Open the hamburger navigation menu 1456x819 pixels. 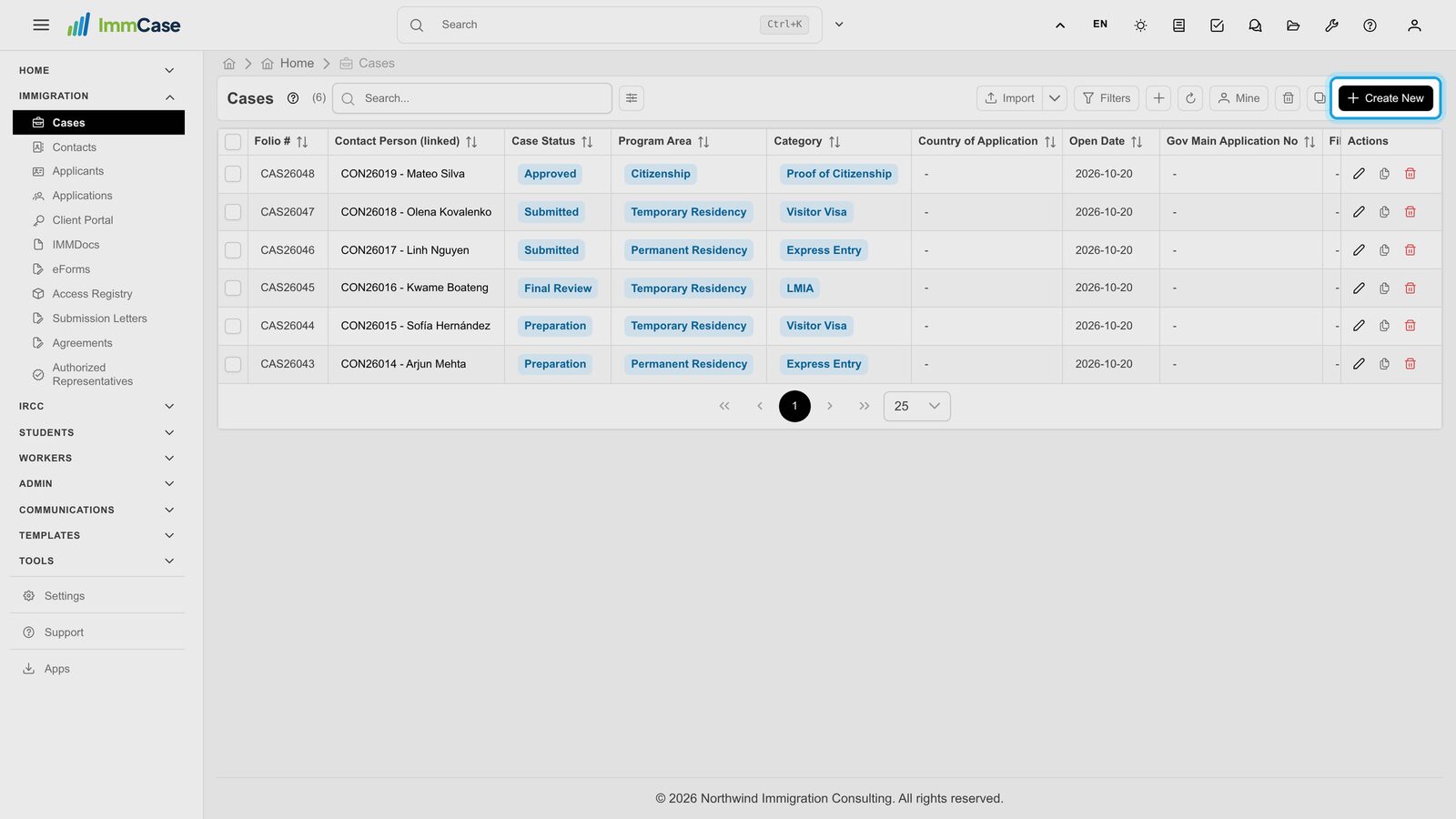coord(41,25)
